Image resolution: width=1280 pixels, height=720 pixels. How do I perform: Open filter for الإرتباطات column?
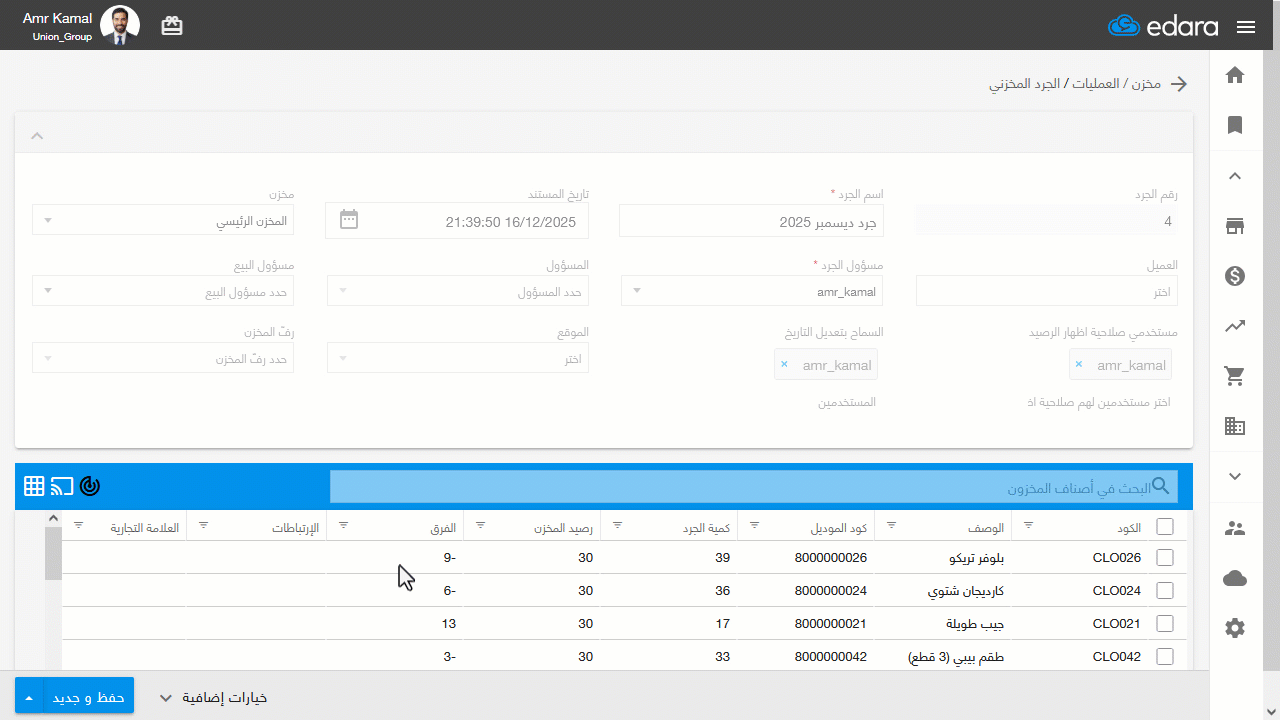[x=204, y=525]
